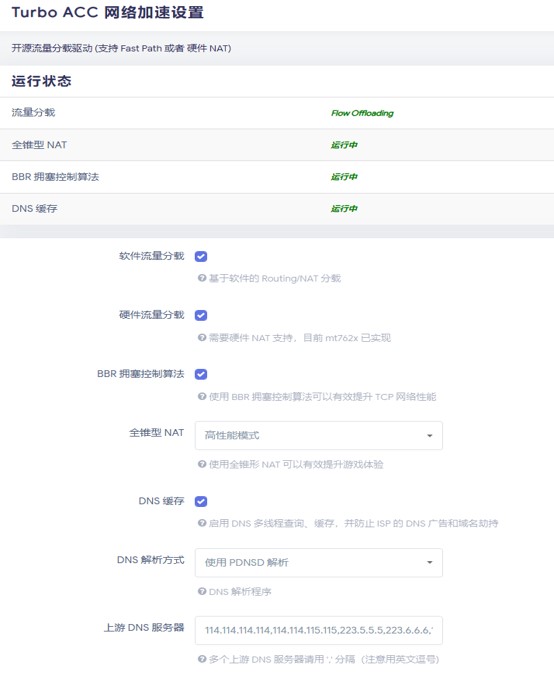Click help icon beside 启用 DNS 多线程查询 hint
The width and height of the screenshot is (554, 687).
tap(202, 523)
